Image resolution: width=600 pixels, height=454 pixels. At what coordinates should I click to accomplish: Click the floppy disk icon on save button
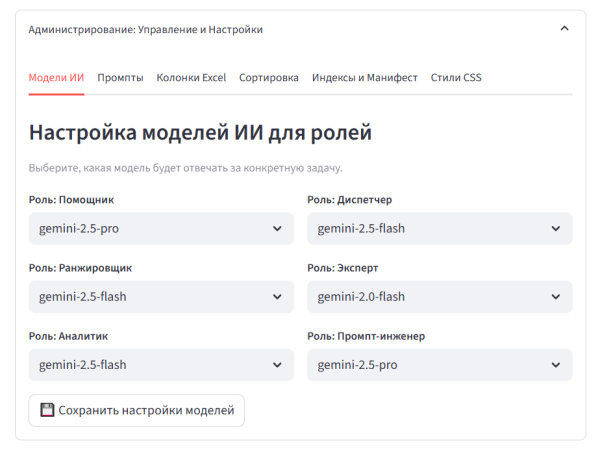pos(47,410)
